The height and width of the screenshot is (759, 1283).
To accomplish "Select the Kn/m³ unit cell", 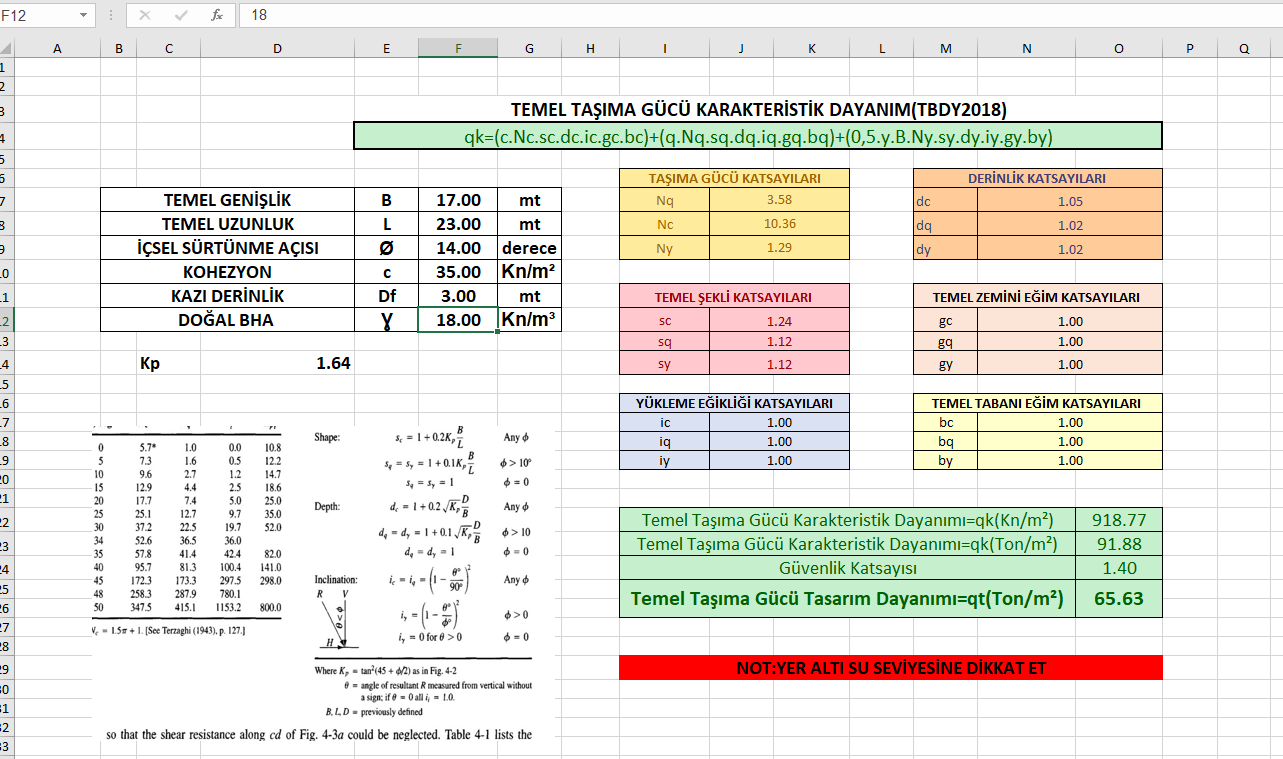I will coord(529,320).
